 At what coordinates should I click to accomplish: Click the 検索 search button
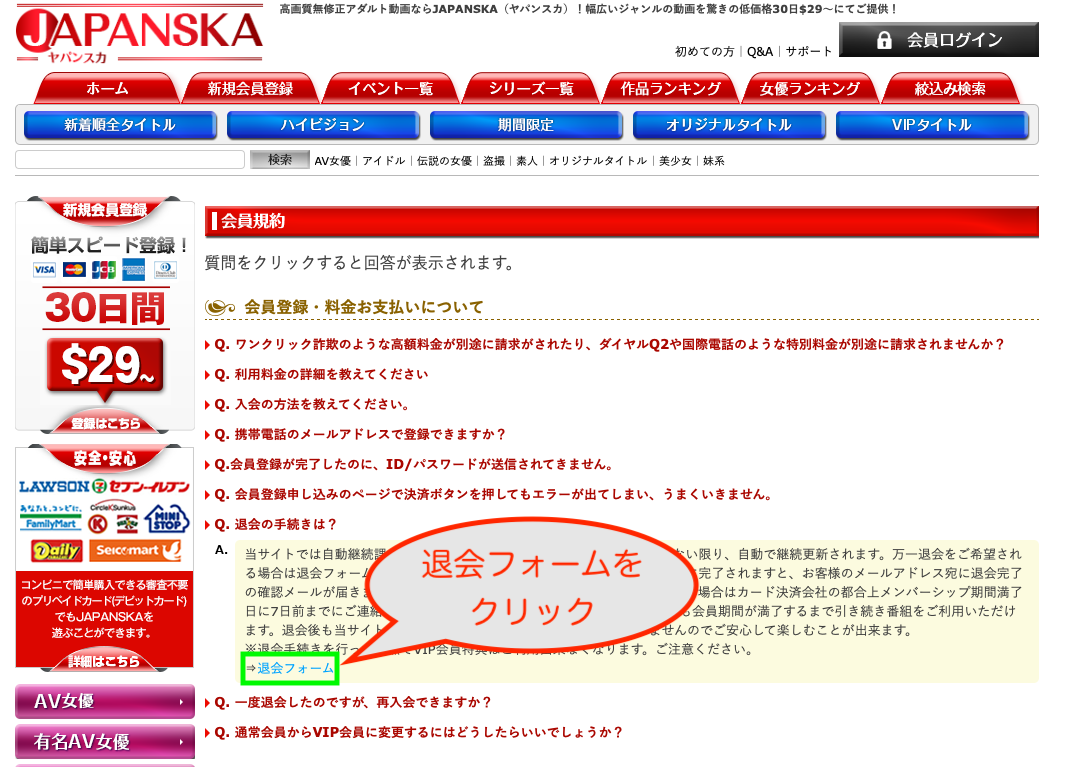[280, 160]
